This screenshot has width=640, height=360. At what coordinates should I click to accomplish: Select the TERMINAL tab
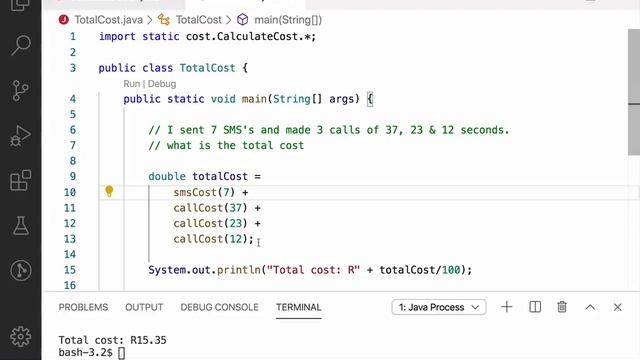tap(298, 307)
